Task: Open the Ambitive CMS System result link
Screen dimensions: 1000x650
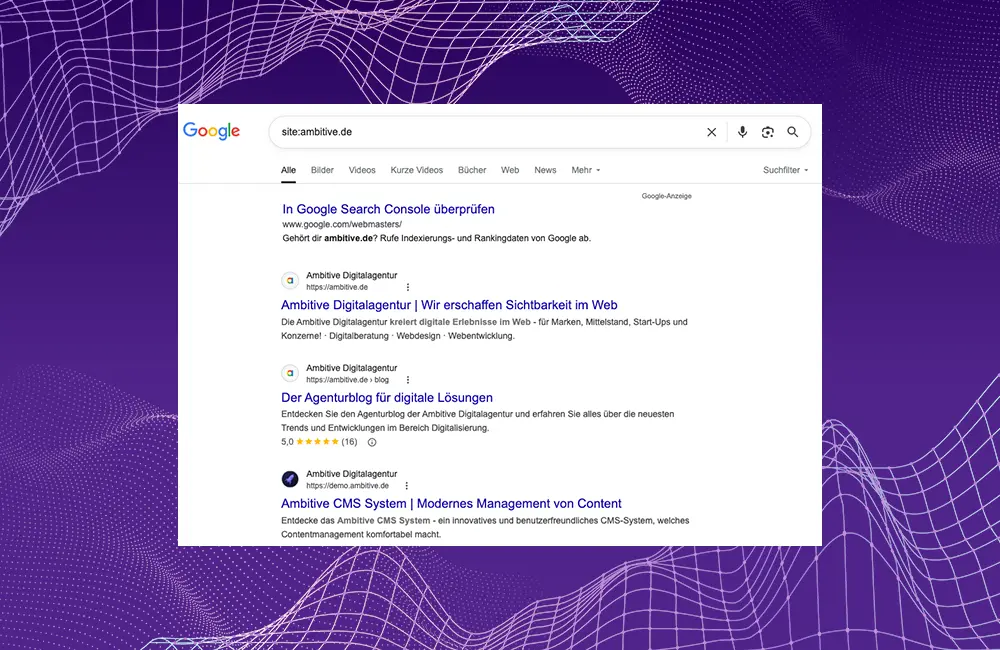Action: coord(451,503)
